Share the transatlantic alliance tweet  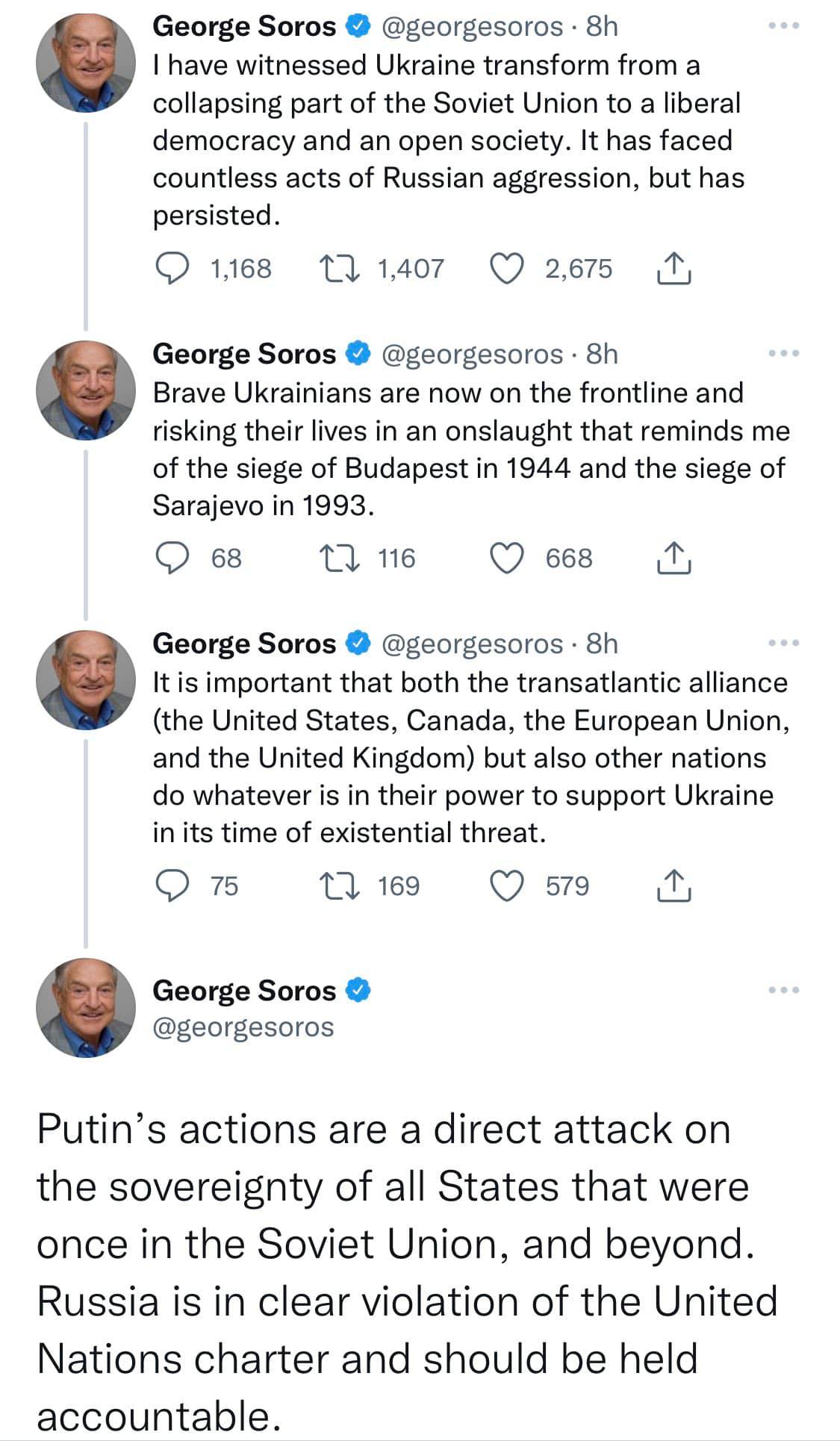(673, 886)
